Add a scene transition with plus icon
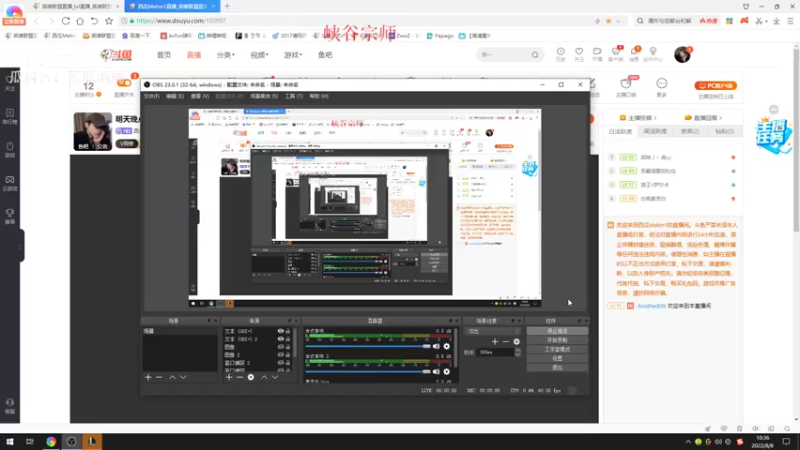 point(495,342)
